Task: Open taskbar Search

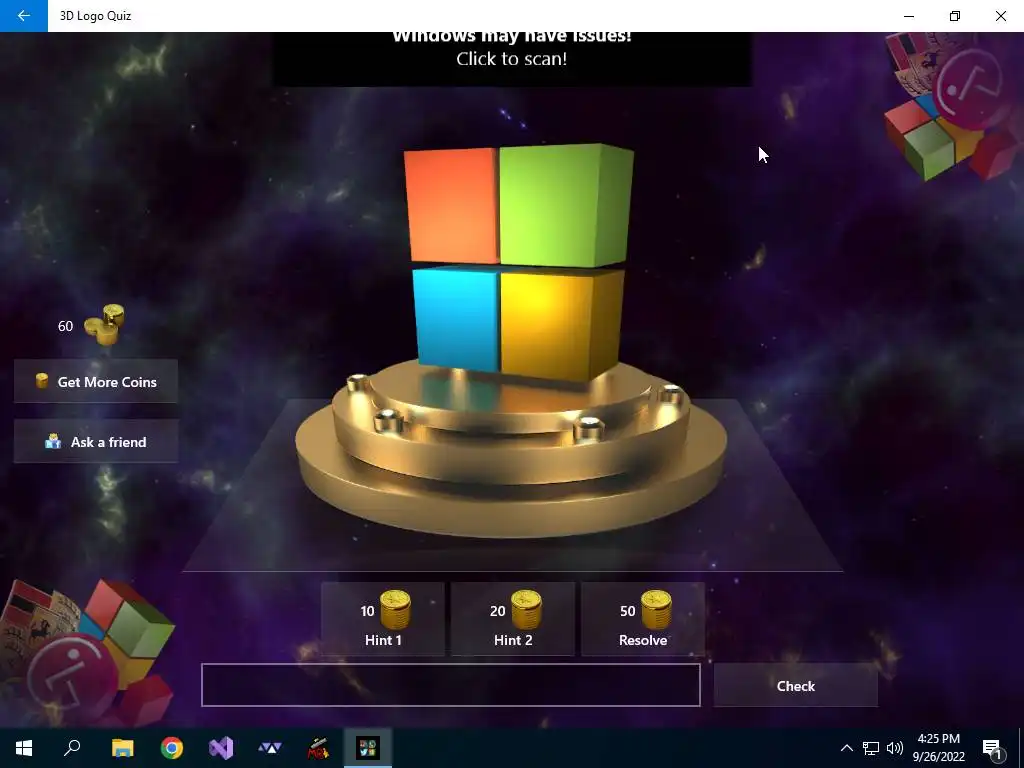Action: [72, 748]
